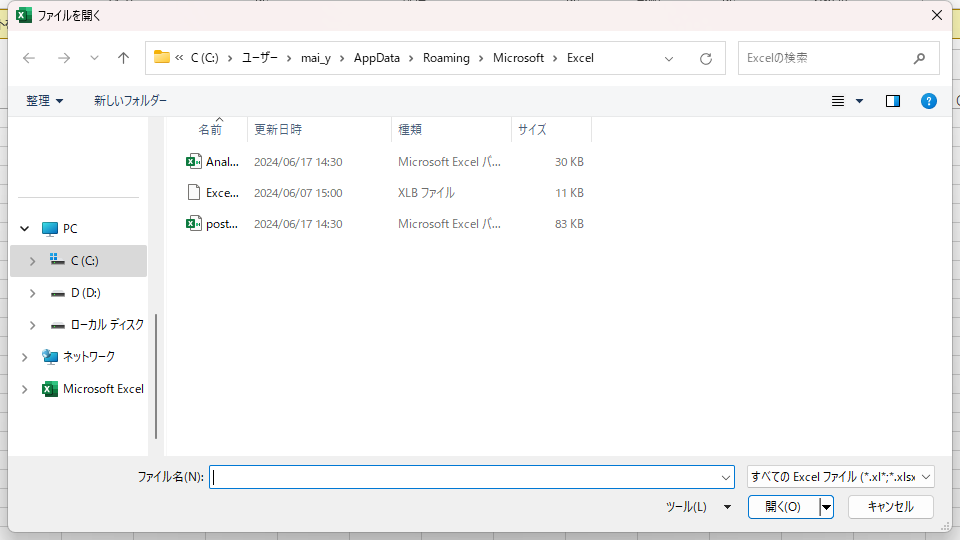Toggle the preview pane

click(893, 101)
